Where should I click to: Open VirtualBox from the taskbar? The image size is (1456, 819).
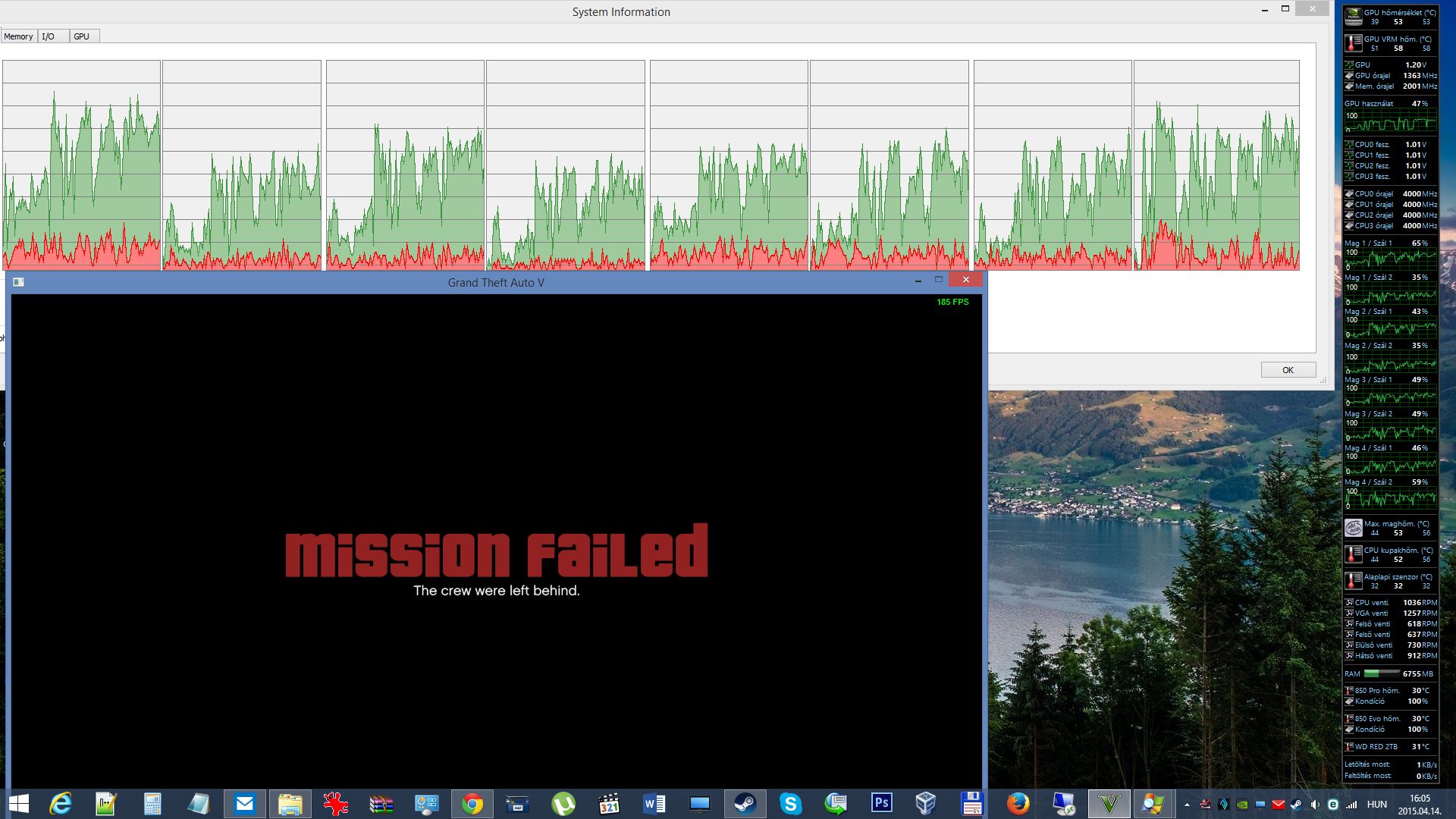pos(926,804)
